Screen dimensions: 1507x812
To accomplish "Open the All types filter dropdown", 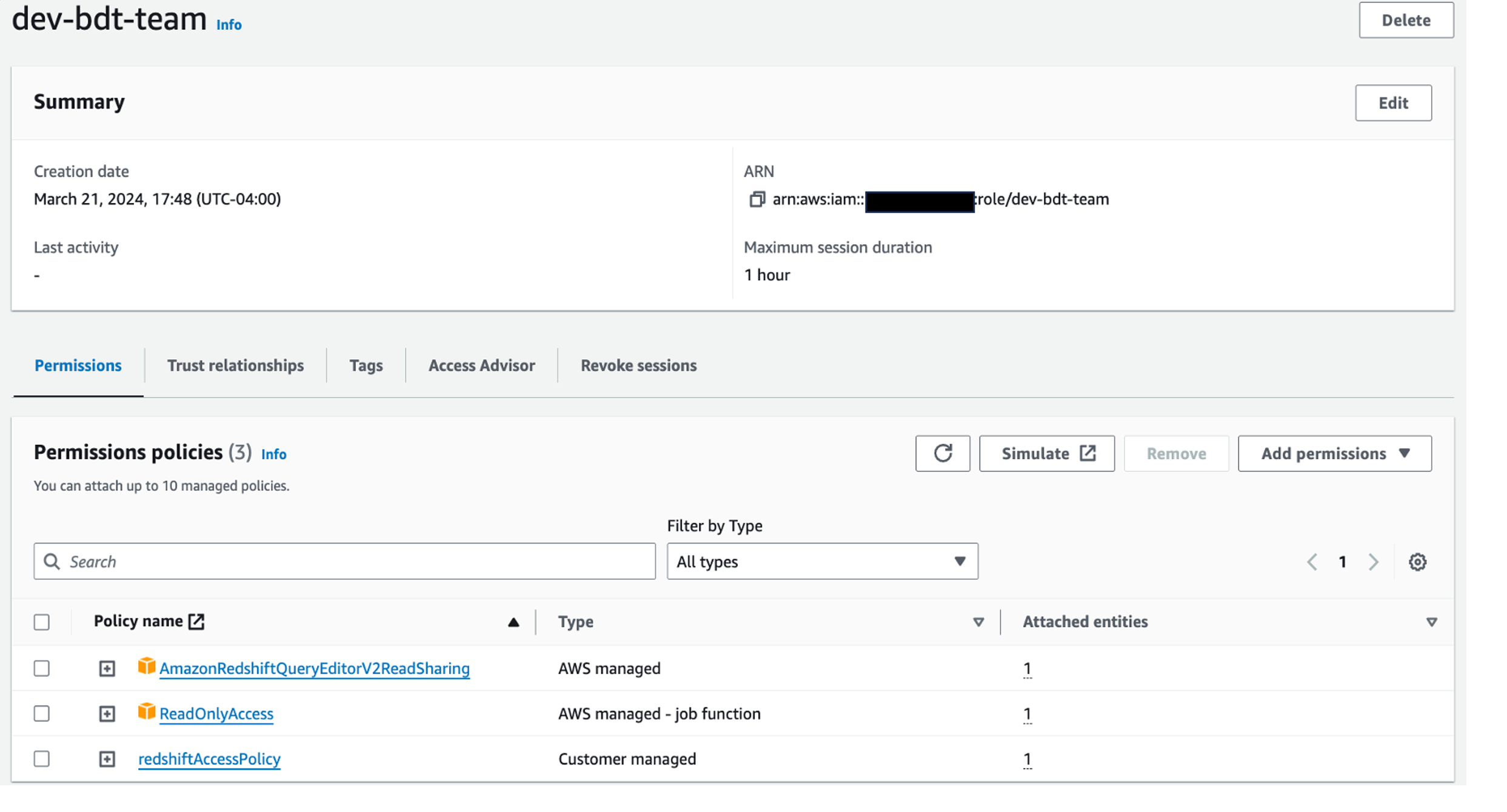I will pos(821,561).
